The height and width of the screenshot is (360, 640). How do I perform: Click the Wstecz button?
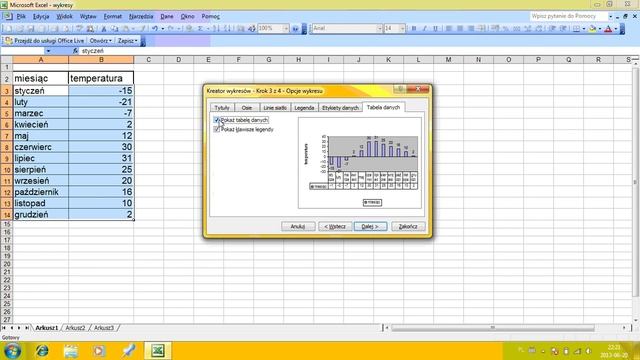click(335, 226)
